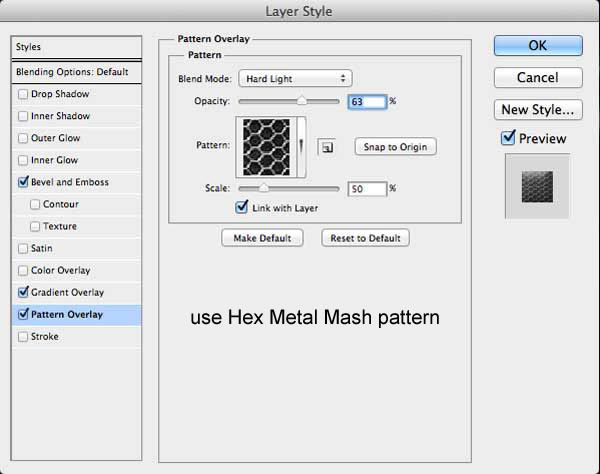The image size is (600, 474).
Task: Open Drop Shadow settings label
Action: coord(60,94)
